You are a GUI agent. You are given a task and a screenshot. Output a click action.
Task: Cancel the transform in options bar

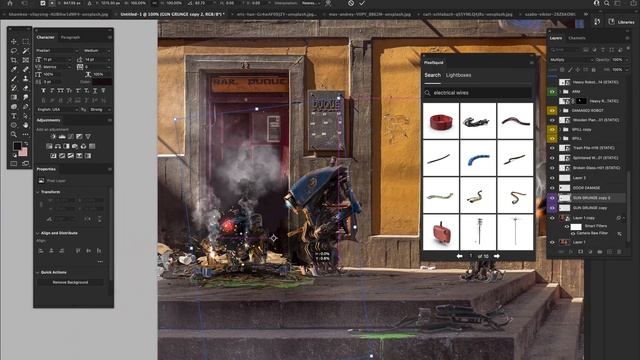(351, 3)
